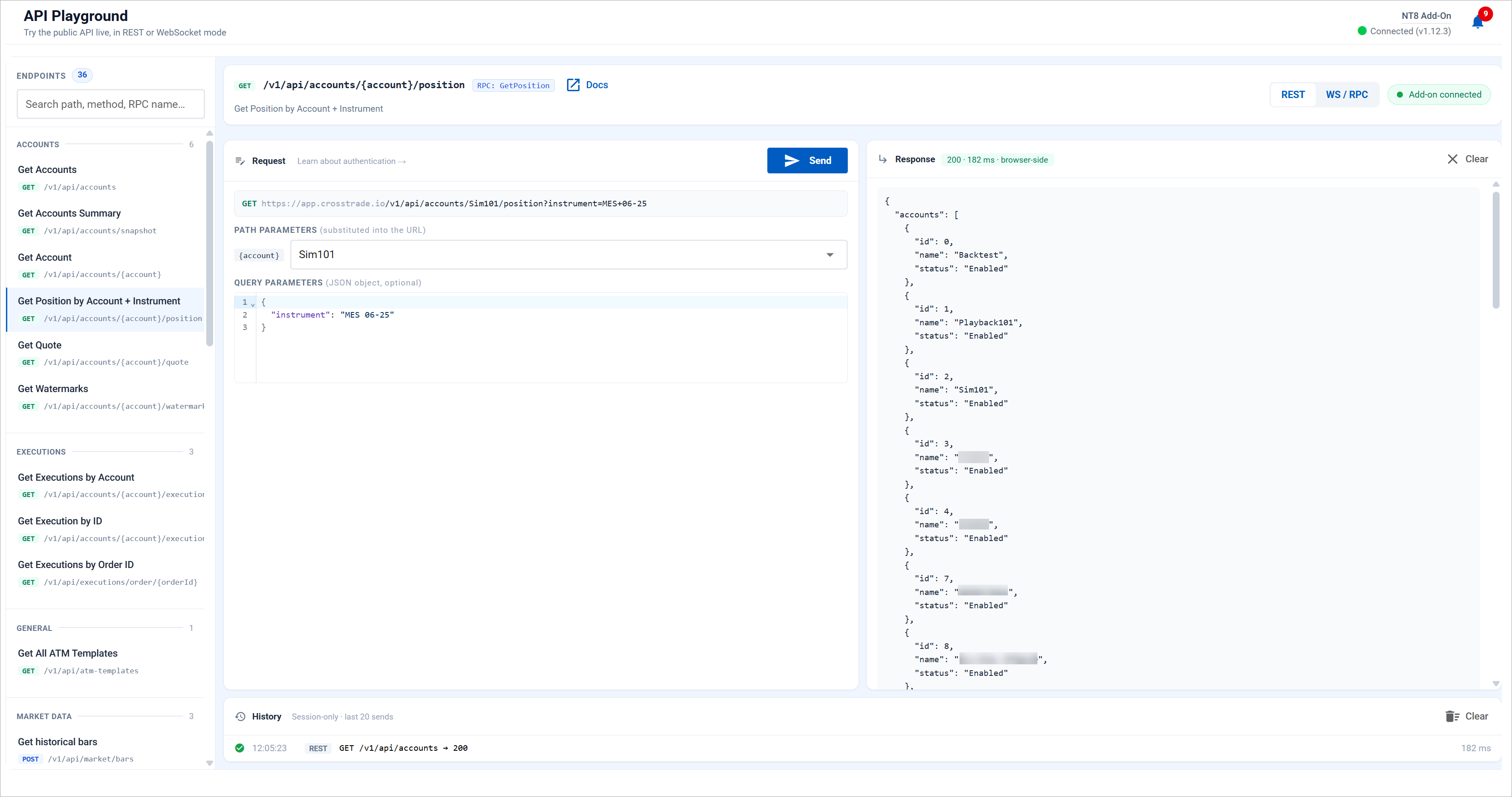Click the green success check in history row
The height and width of the screenshot is (797, 1512).
(240, 748)
